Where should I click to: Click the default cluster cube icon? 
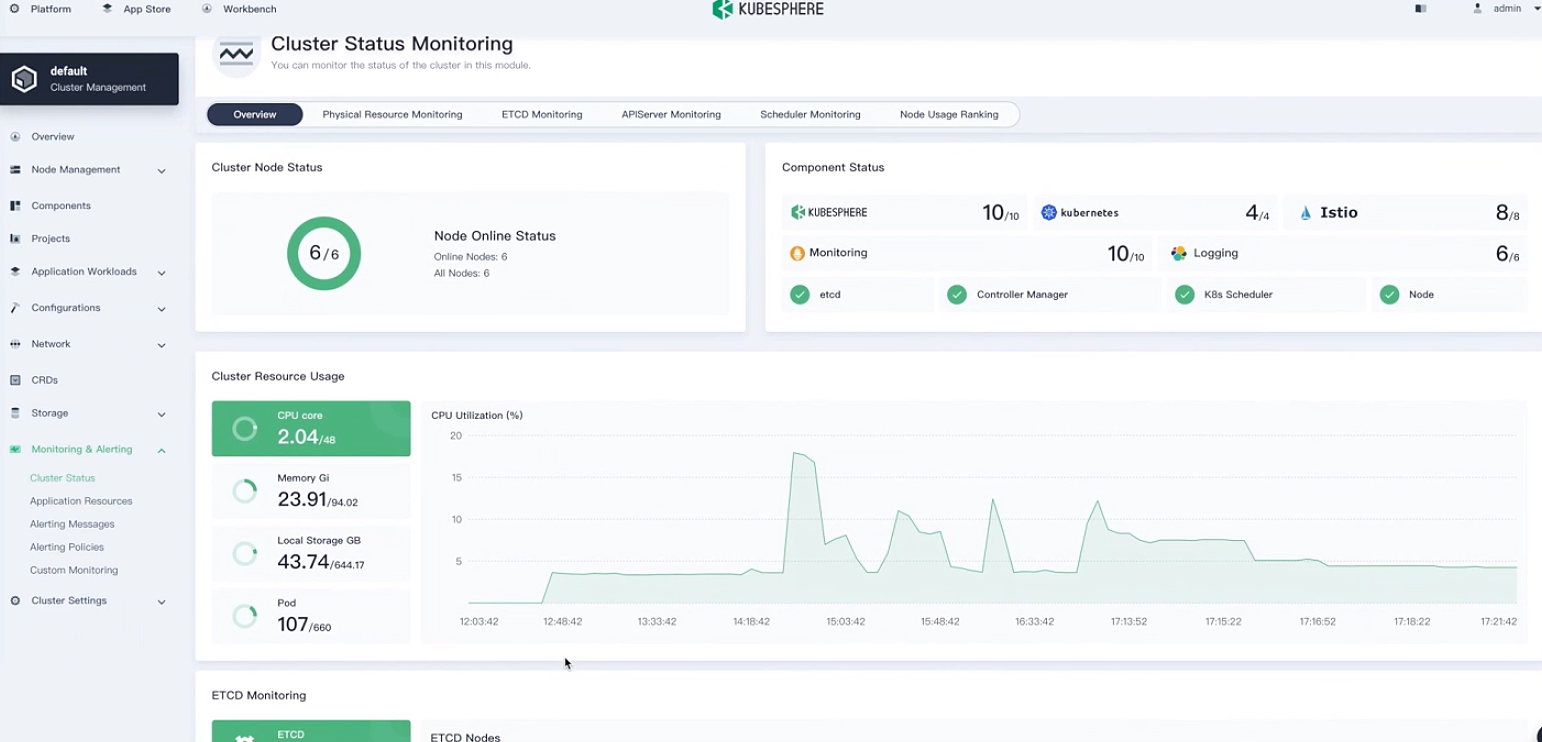coord(24,79)
